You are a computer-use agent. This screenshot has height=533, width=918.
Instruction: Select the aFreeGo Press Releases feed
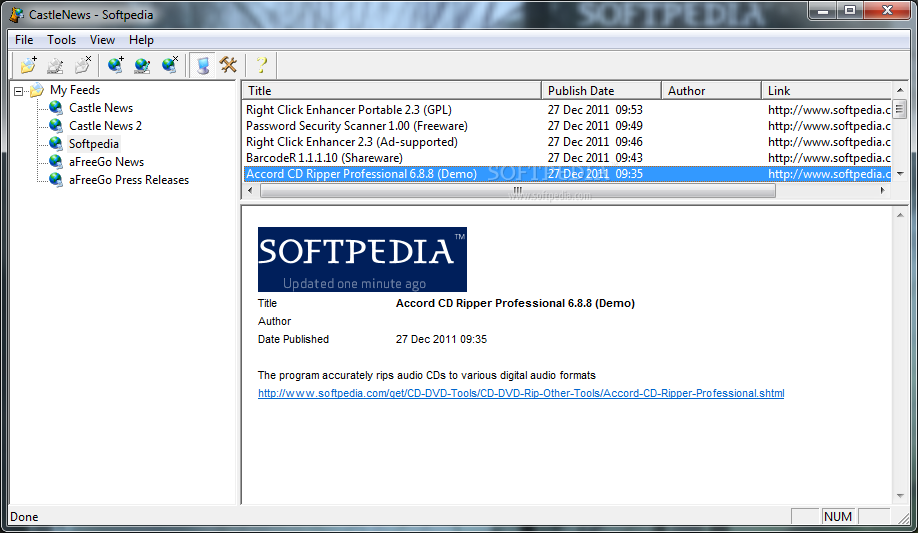pos(129,180)
